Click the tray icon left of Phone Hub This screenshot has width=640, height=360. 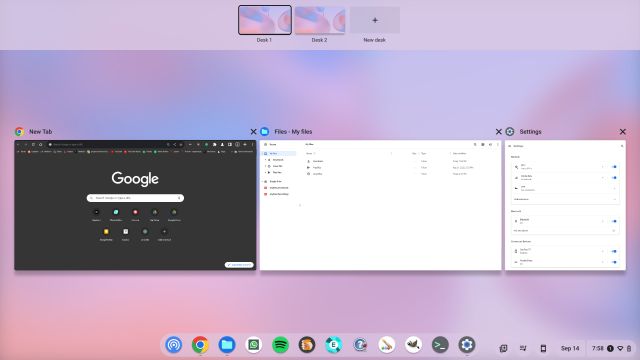tap(523, 348)
